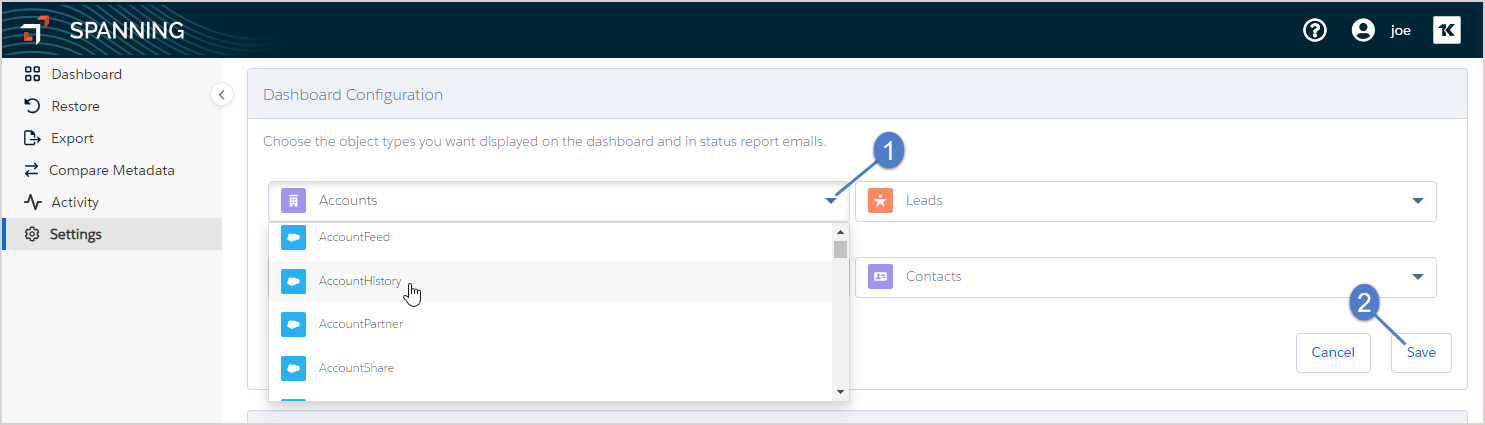The image size is (1485, 425).
Task: Select AccountPartner from the list
Action: pos(551,325)
